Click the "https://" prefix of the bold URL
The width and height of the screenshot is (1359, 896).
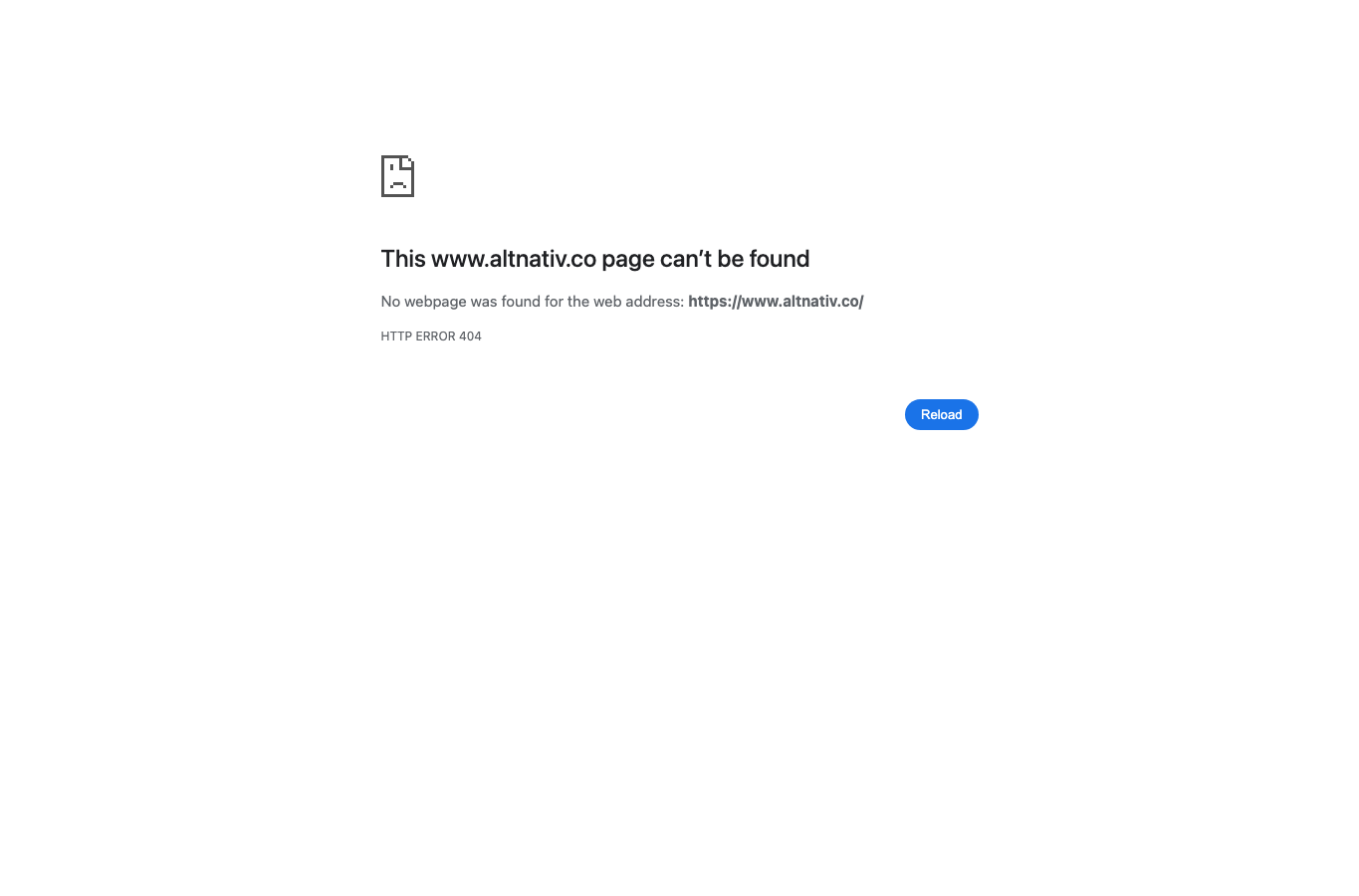(715, 302)
